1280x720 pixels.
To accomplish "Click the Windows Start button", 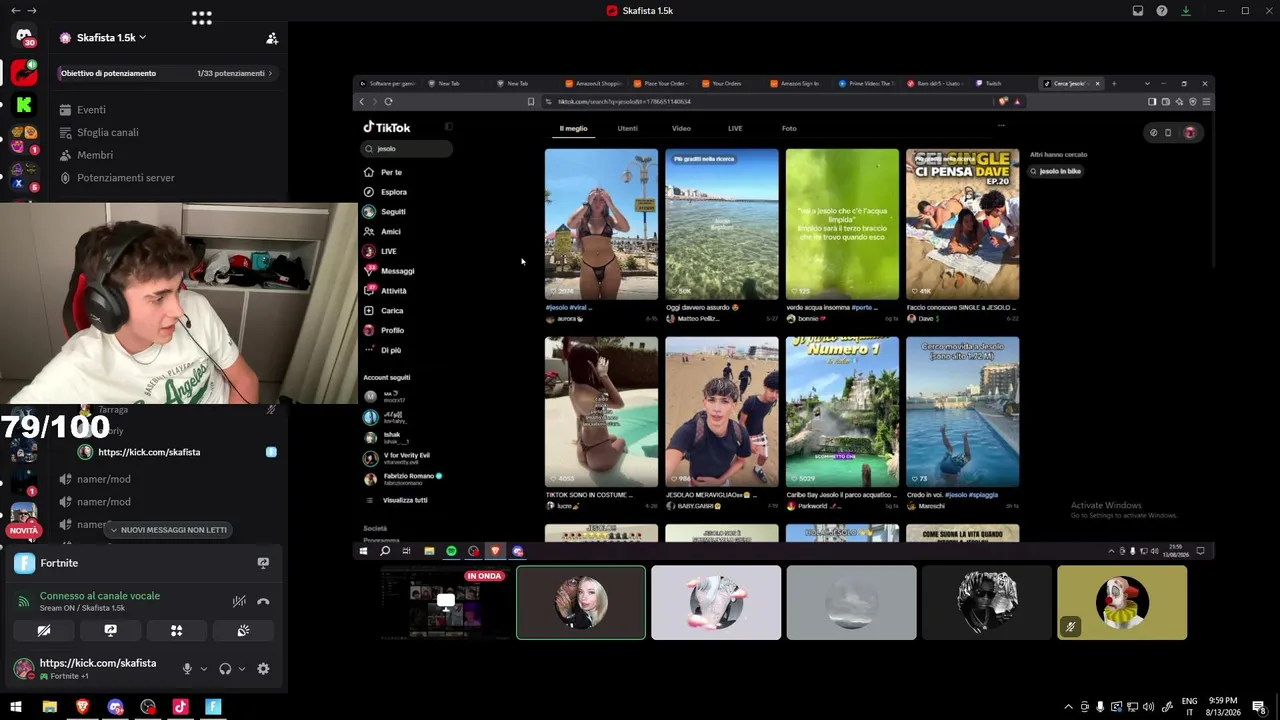I will pos(16,707).
